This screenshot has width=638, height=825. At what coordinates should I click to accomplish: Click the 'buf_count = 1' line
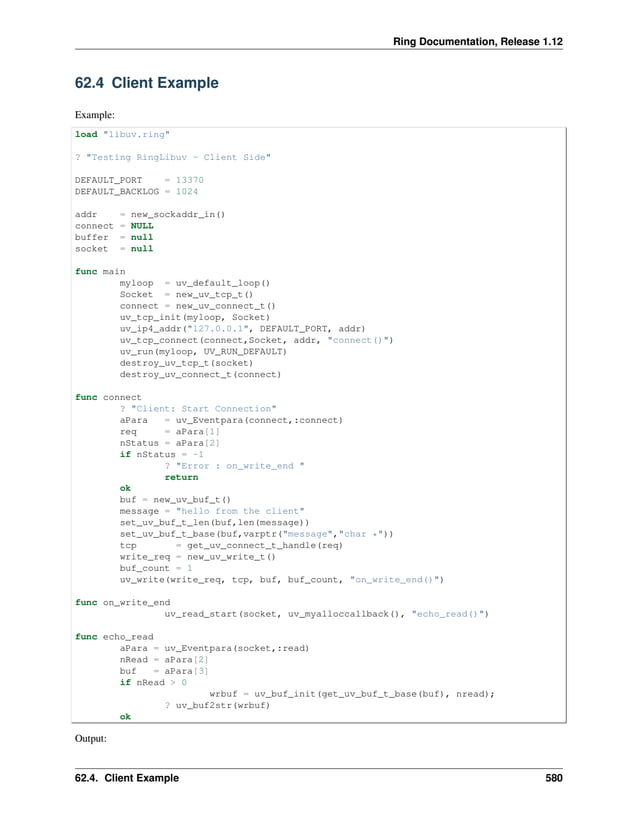pos(156,568)
